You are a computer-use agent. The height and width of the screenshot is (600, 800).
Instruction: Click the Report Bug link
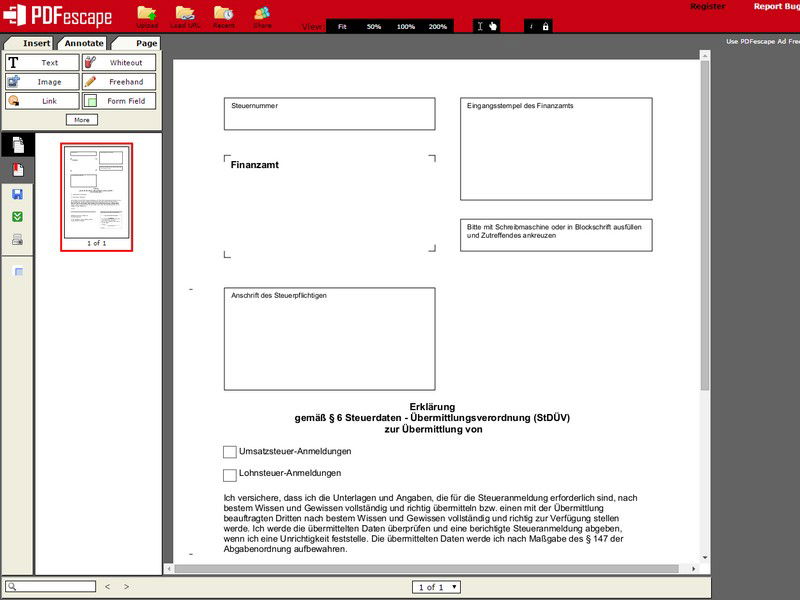pos(777,6)
